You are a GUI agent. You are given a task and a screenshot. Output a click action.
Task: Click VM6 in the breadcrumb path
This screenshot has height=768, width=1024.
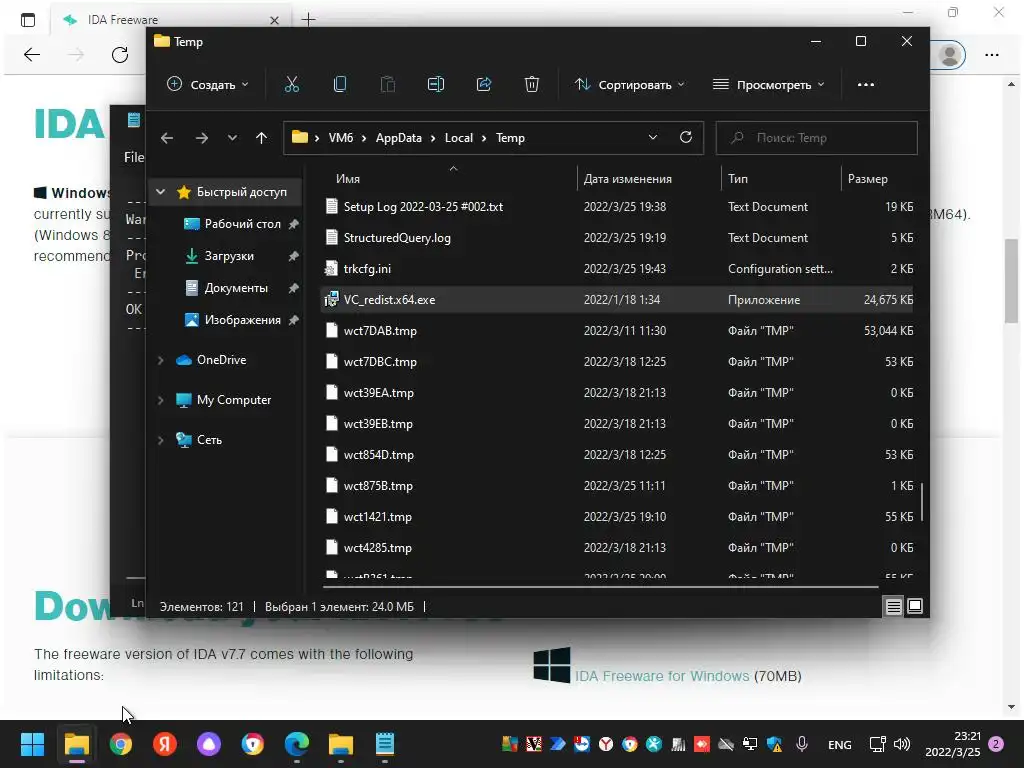341,138
